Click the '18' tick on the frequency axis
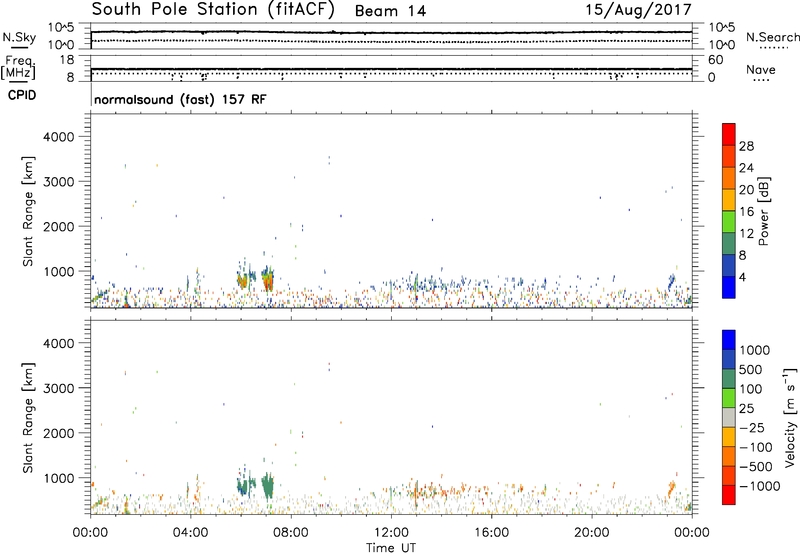Screen dimensions: 800x554 (67, 60)
